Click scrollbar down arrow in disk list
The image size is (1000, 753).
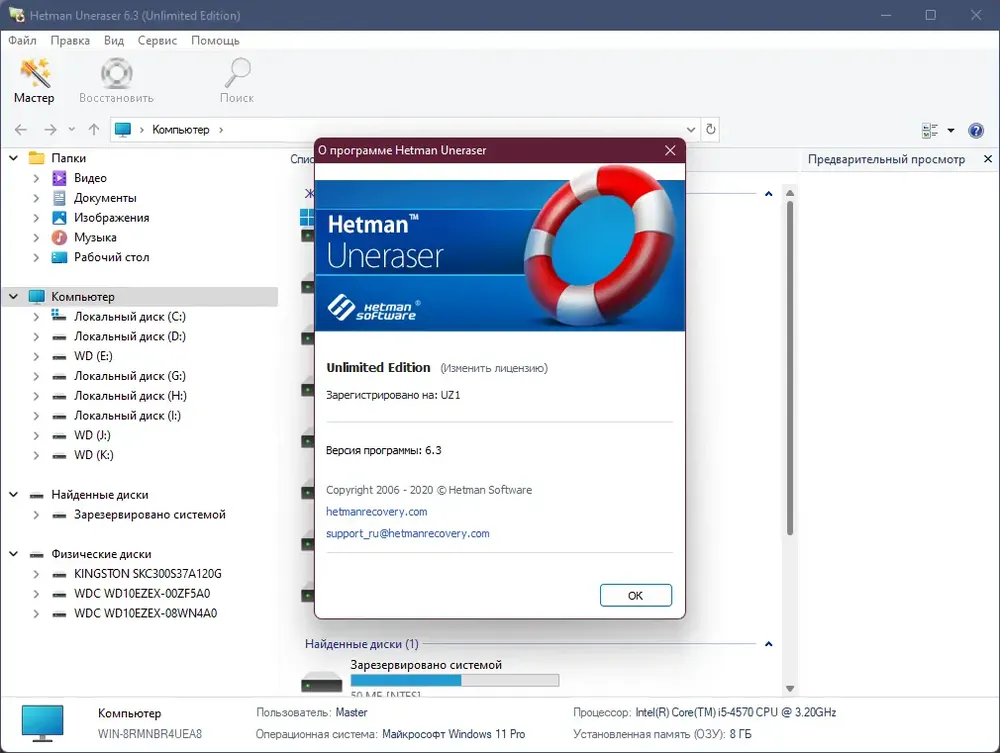(x=790, y=689)
